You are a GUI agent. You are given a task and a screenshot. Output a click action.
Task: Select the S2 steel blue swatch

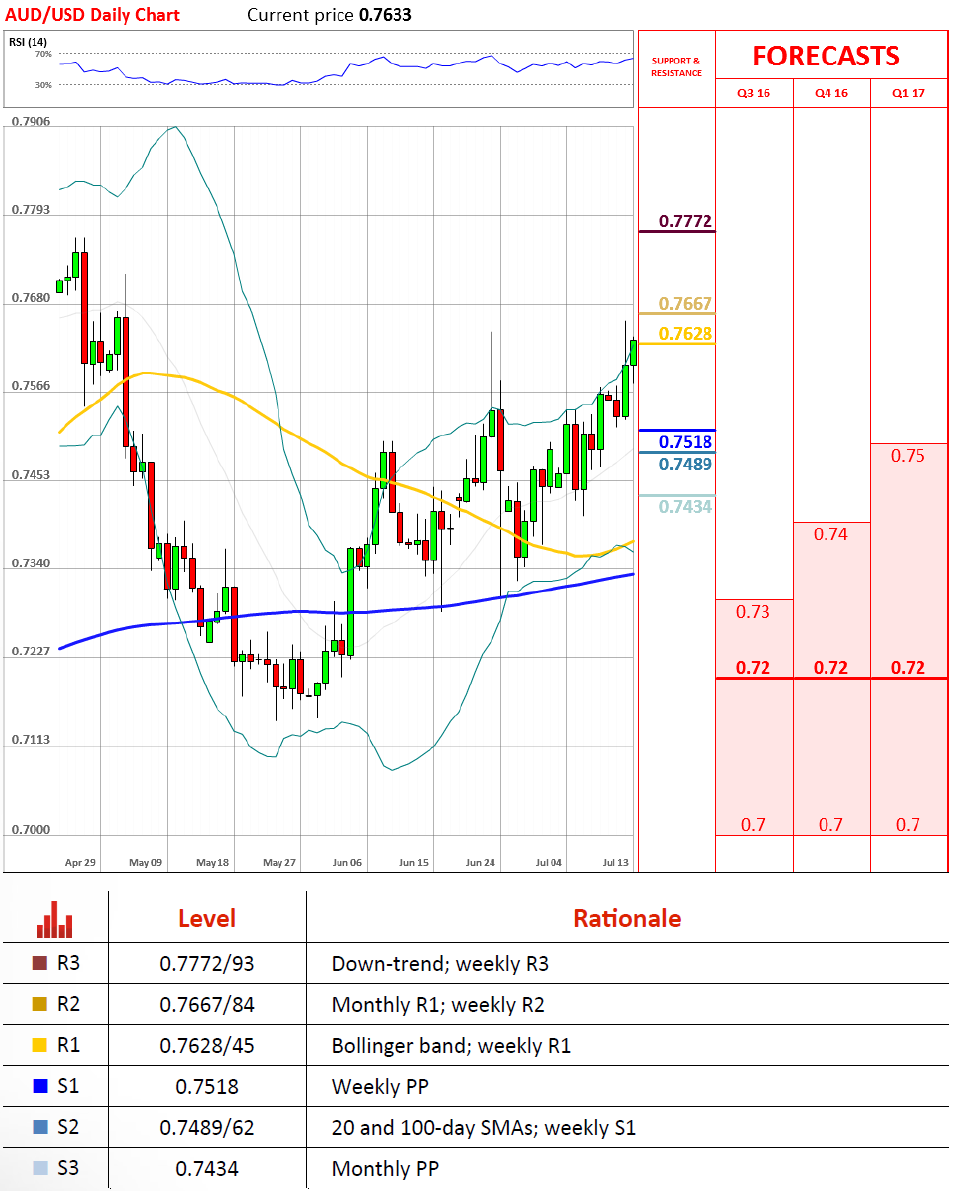[x=40, y=1127]
